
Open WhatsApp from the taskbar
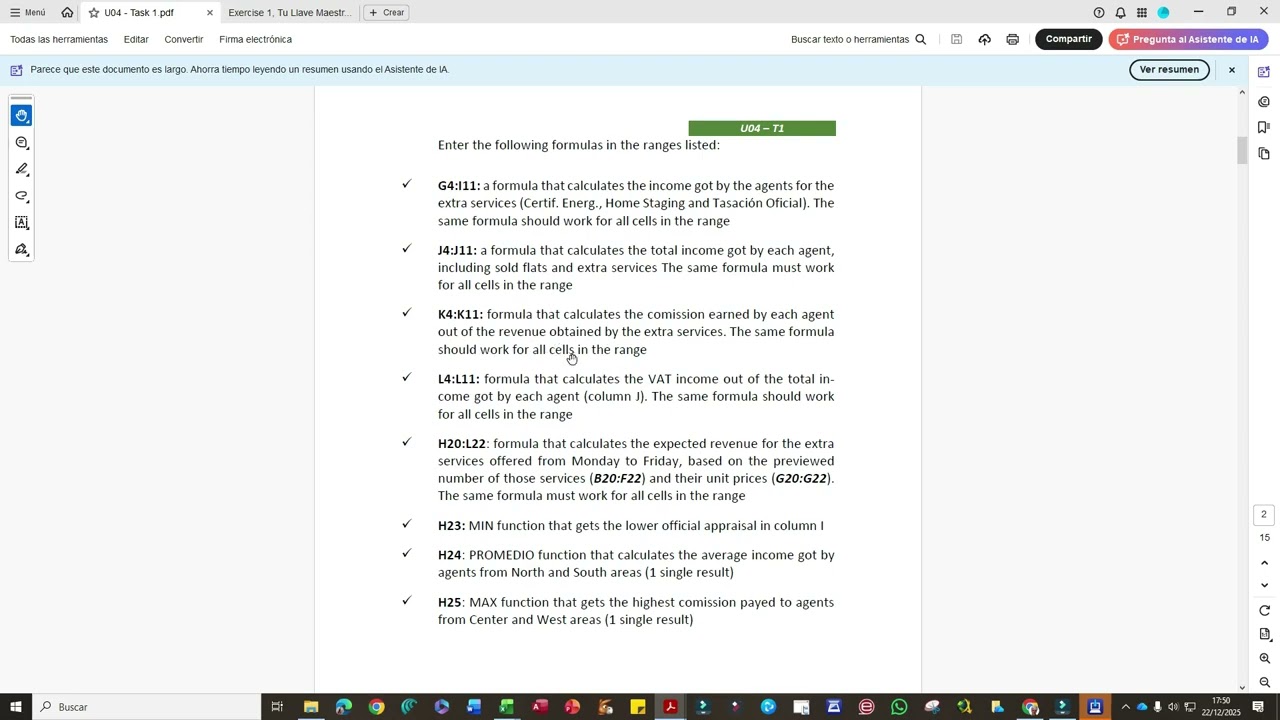[x=899, y=707]
